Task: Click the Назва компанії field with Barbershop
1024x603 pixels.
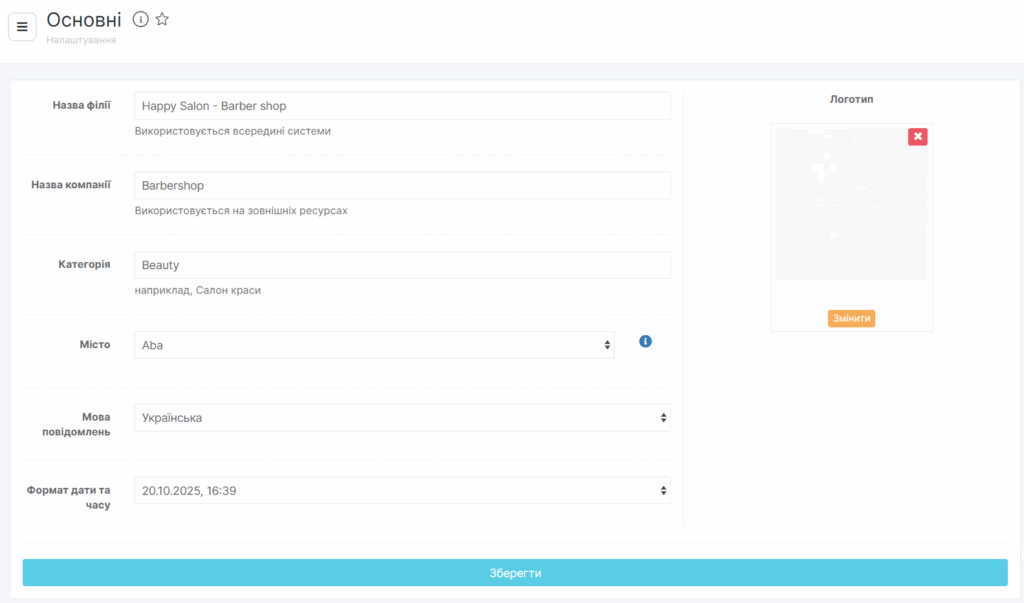Action: pos(402,186)
